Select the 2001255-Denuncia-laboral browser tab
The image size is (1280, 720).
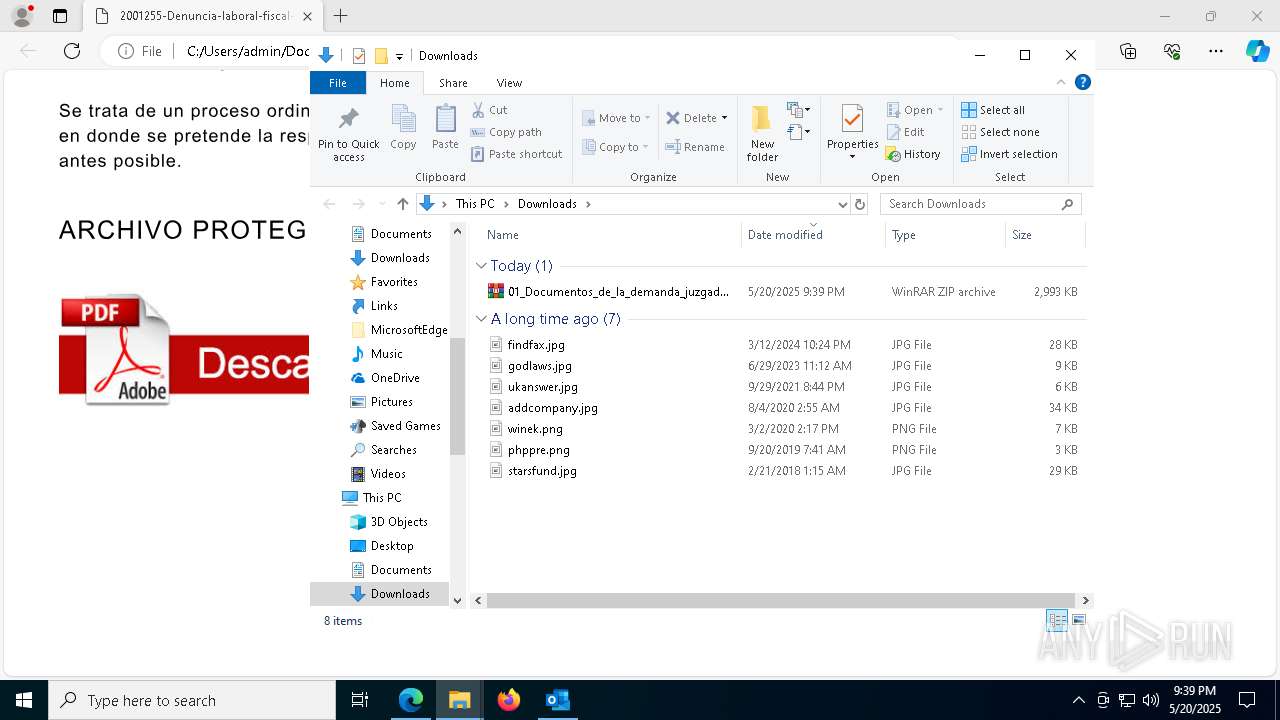point(203,16)
